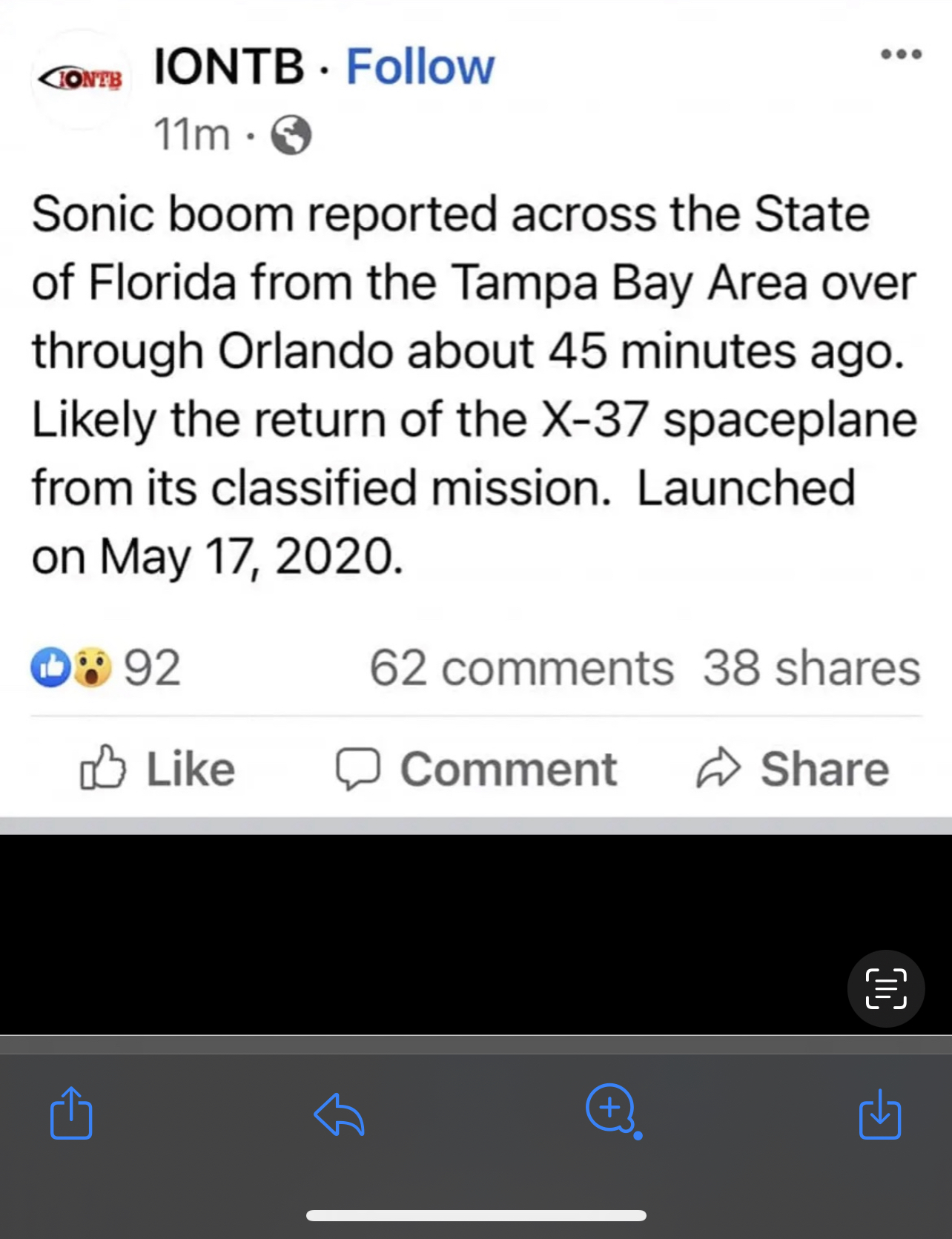Screen dimensions: 952x1239
Task: Comment on the post
Action: pos(475,768)
